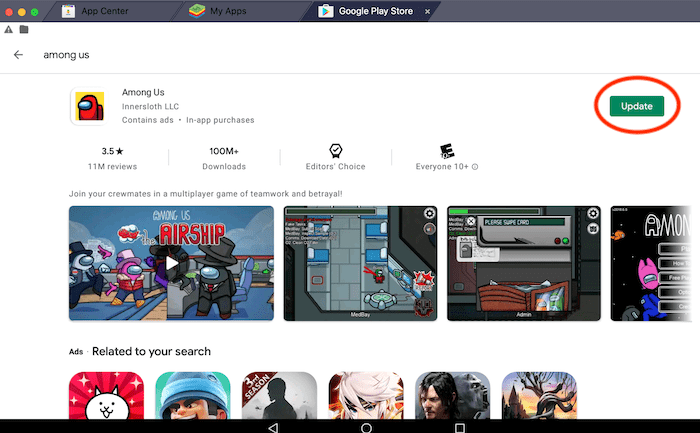Open the content rating info icon
Viewport: 700px width, 433px height.
475,167
